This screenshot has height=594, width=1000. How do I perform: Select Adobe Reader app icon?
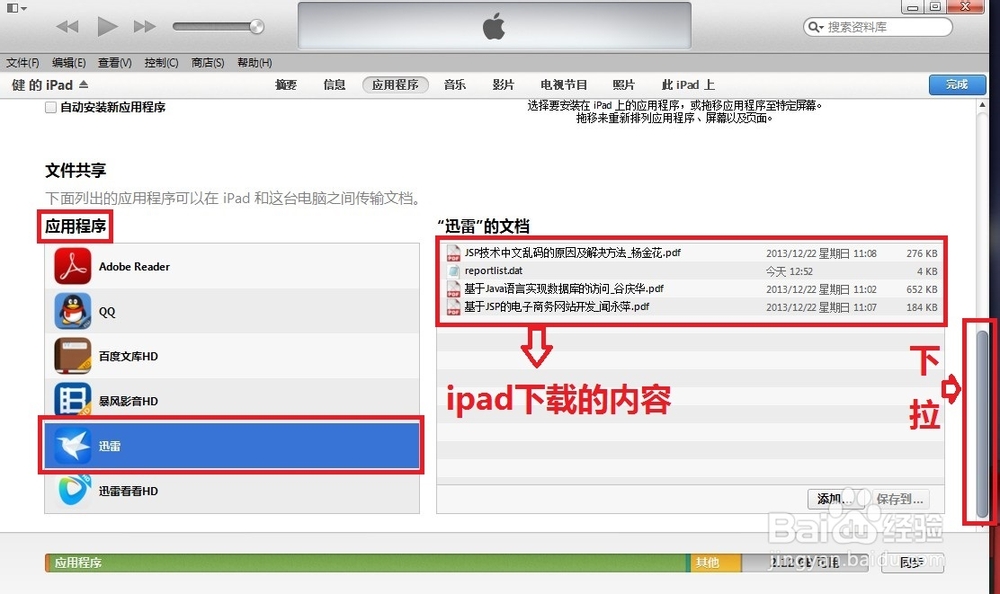click(73, 266)
